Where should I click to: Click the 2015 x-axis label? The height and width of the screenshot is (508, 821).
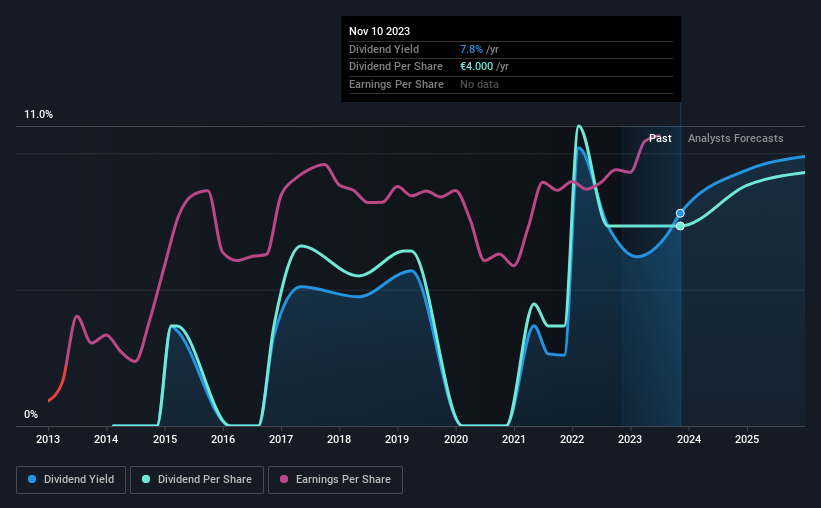coord(165,439)
